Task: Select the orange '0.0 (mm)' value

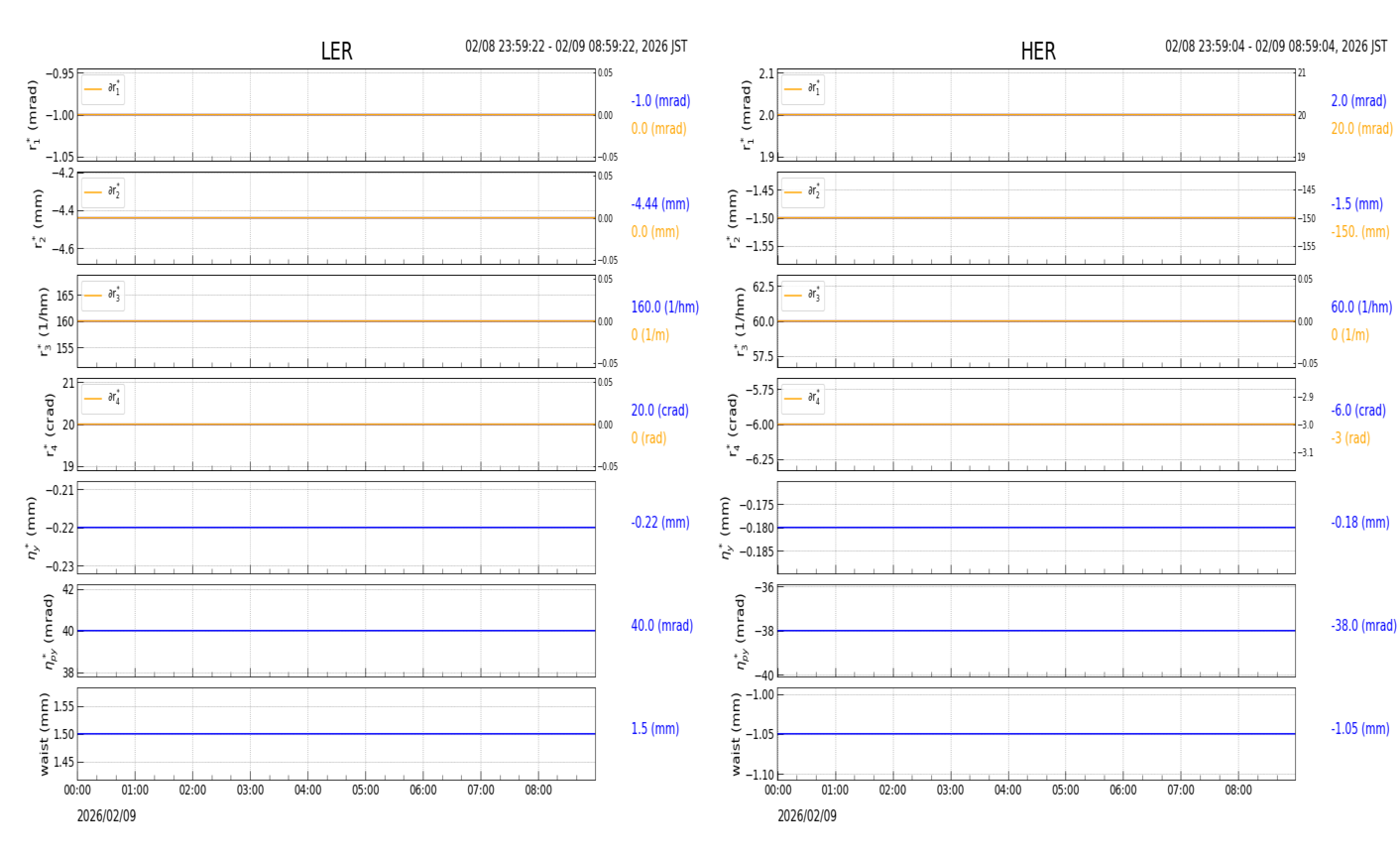Action: point(655,232)
